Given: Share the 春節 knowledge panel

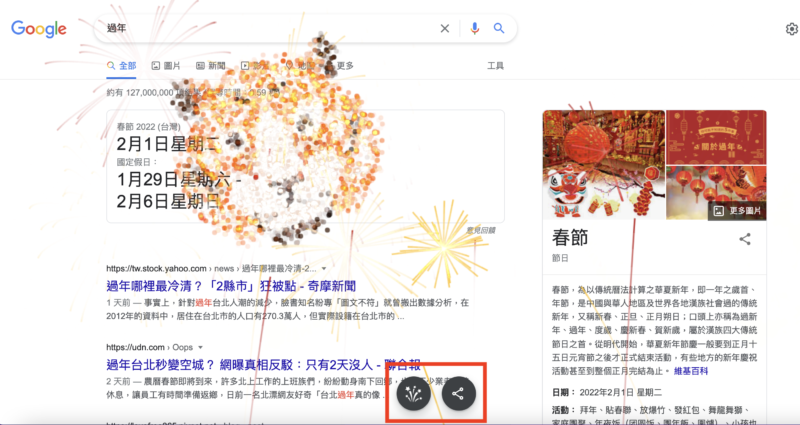Looking at the screenshot, I should click(x=745, y=239).
